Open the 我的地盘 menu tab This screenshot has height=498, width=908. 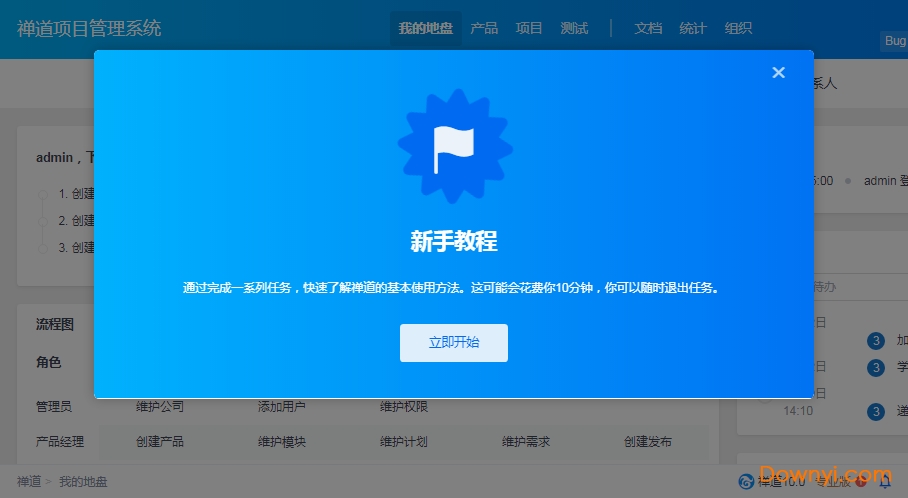(425, 28)
